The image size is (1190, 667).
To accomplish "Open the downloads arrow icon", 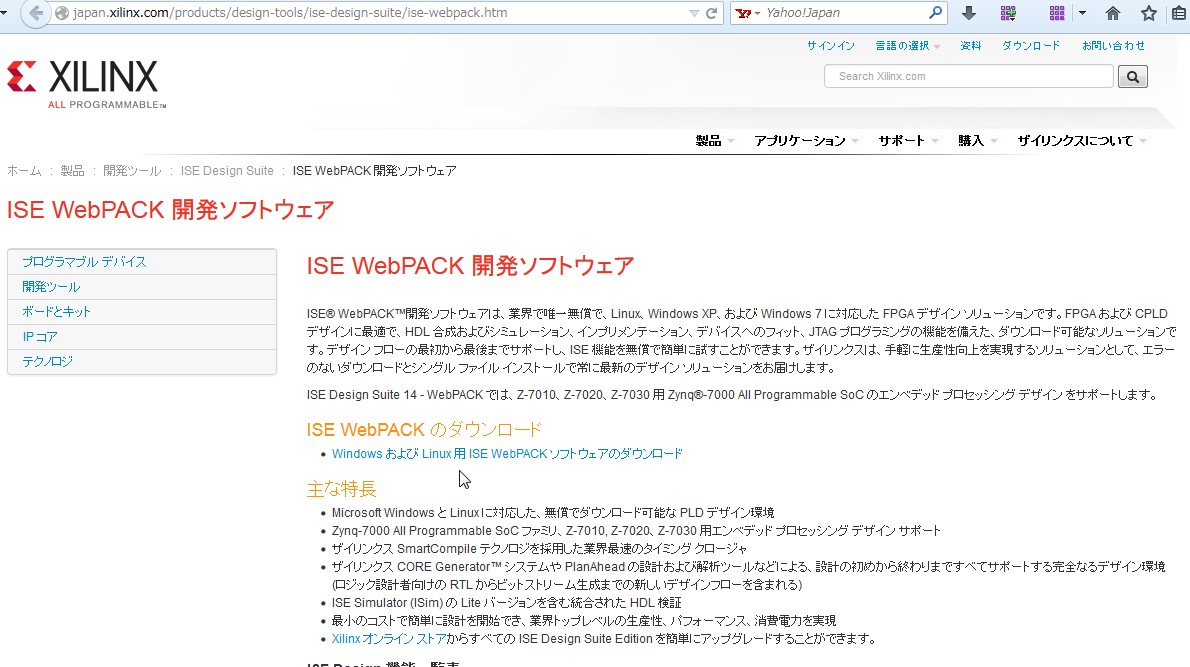I will tap(968, 13).
